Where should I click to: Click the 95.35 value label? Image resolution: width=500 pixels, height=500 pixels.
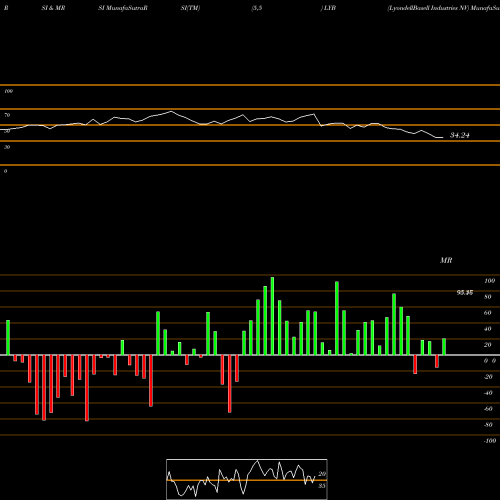click(x=465, y=293)
